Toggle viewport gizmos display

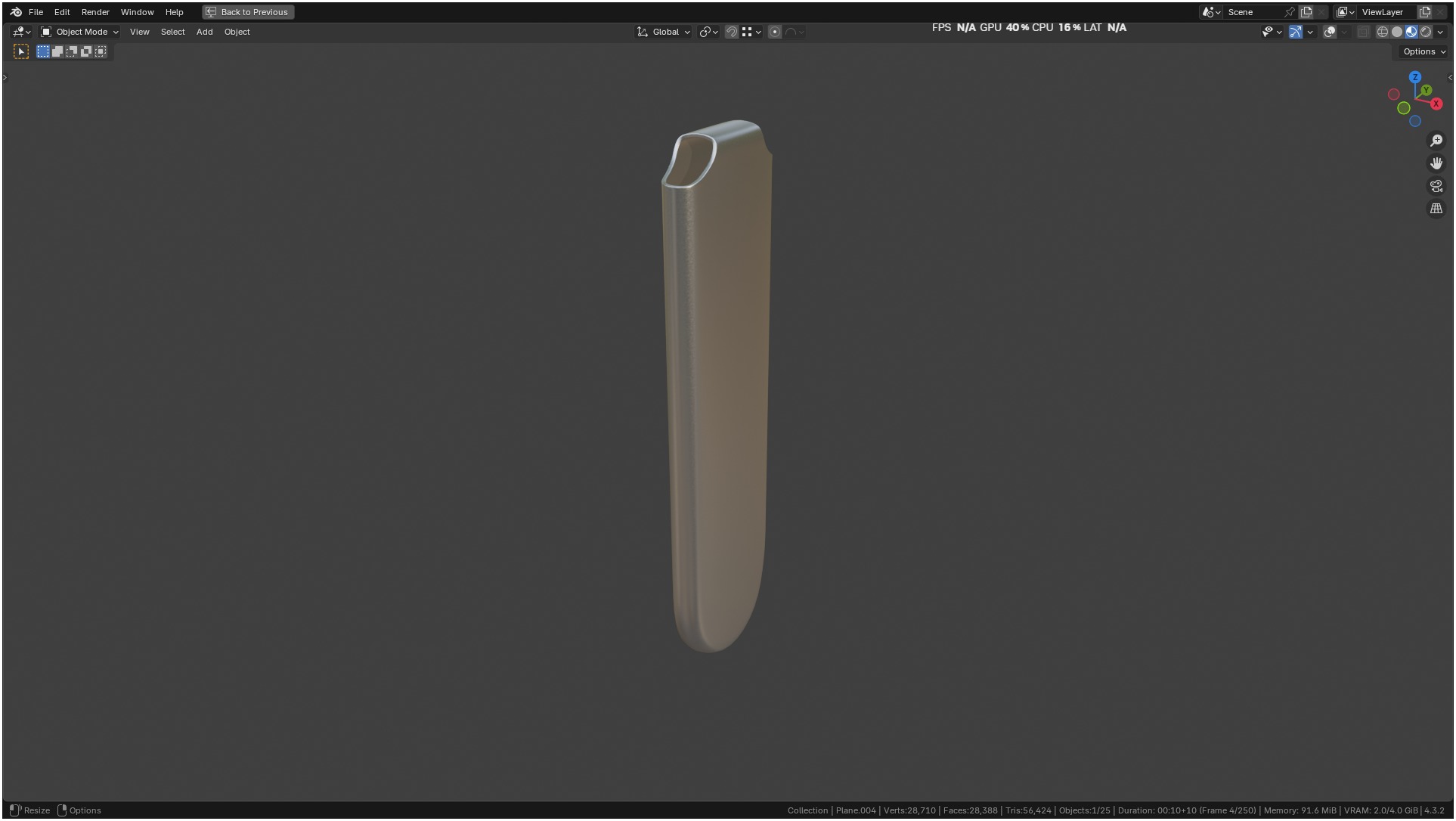(x=1296, y=32)
